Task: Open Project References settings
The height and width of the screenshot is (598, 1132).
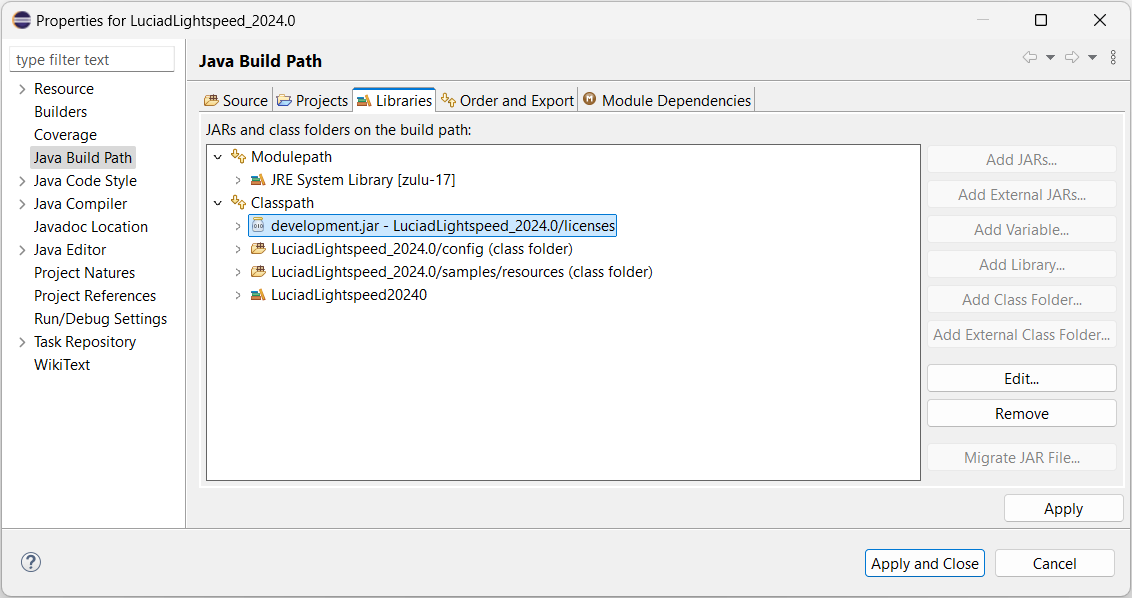Action: pyautogui.click(x=95, y=296)
